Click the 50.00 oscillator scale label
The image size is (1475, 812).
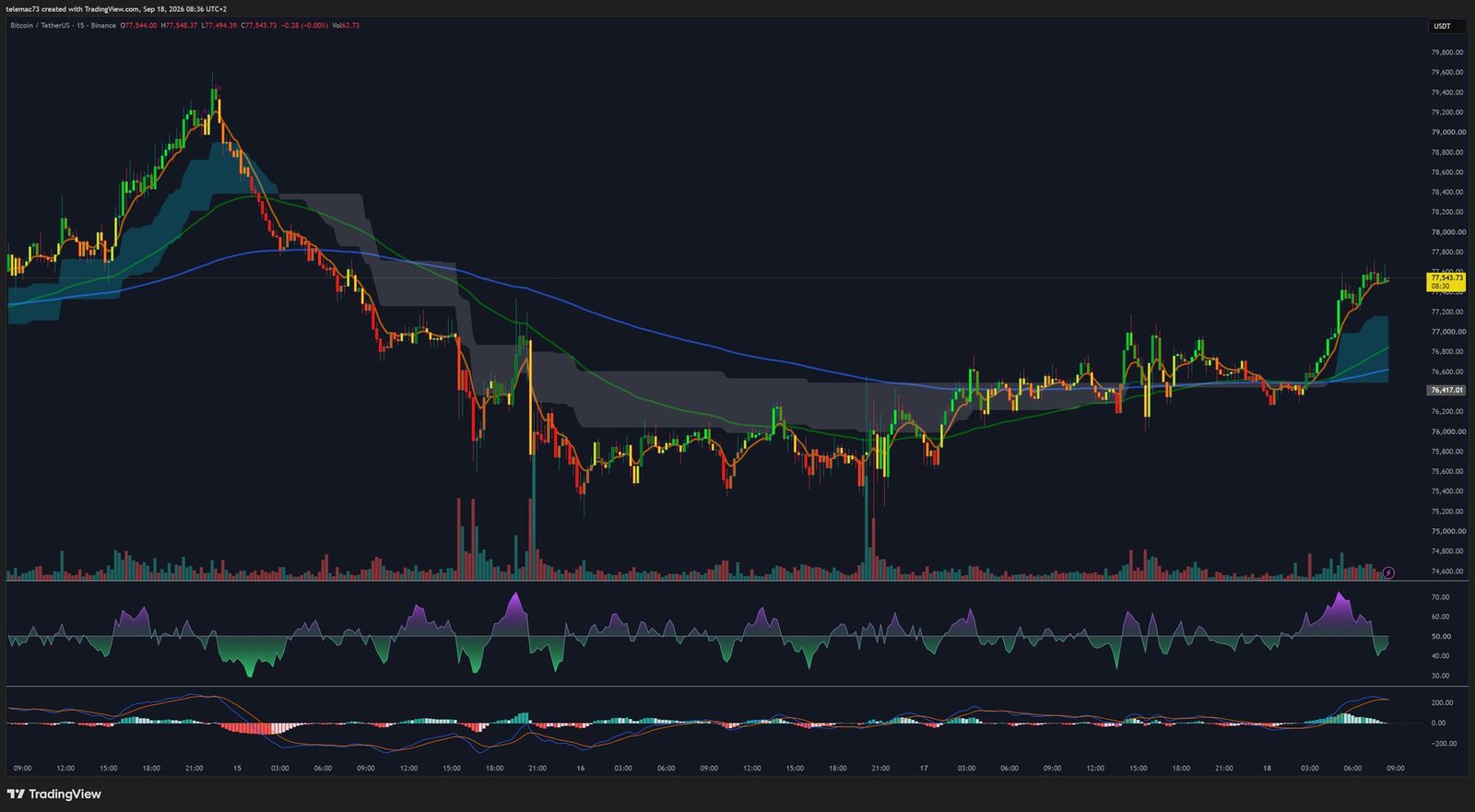tap(1440, 636)
